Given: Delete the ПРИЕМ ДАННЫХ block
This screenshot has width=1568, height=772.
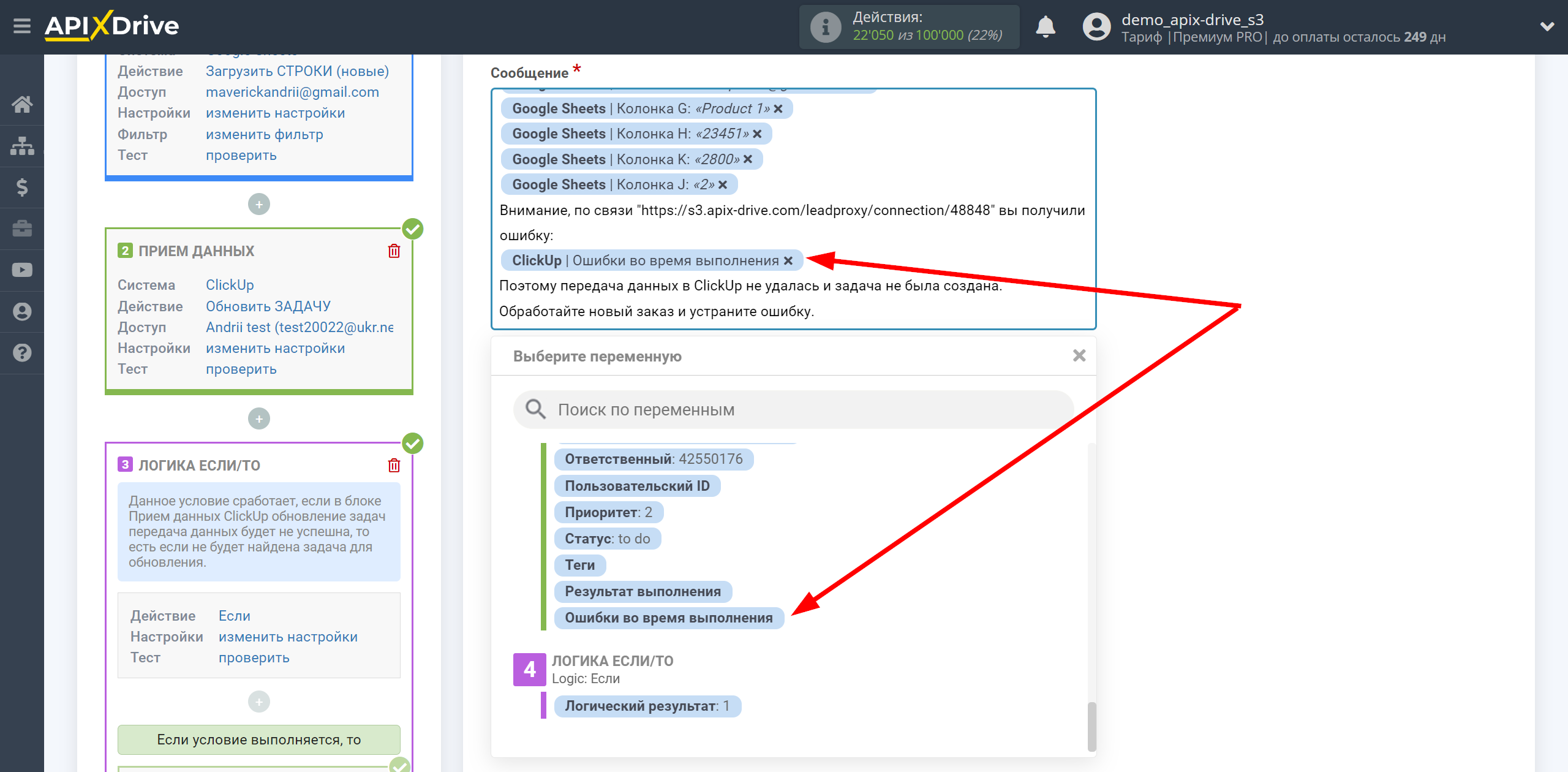Looking at the screenshot, I should [x=394, y=251].
